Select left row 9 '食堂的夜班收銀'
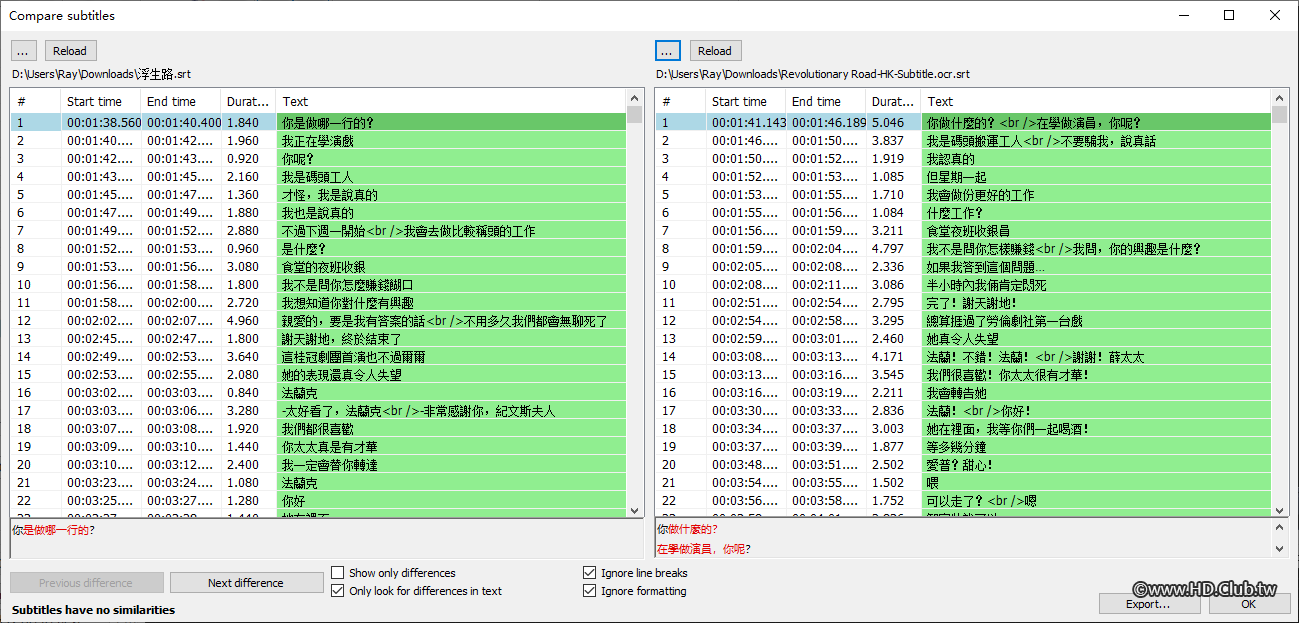The height and width of the screenshot is (623, 1299). click(x=318, y=267)
